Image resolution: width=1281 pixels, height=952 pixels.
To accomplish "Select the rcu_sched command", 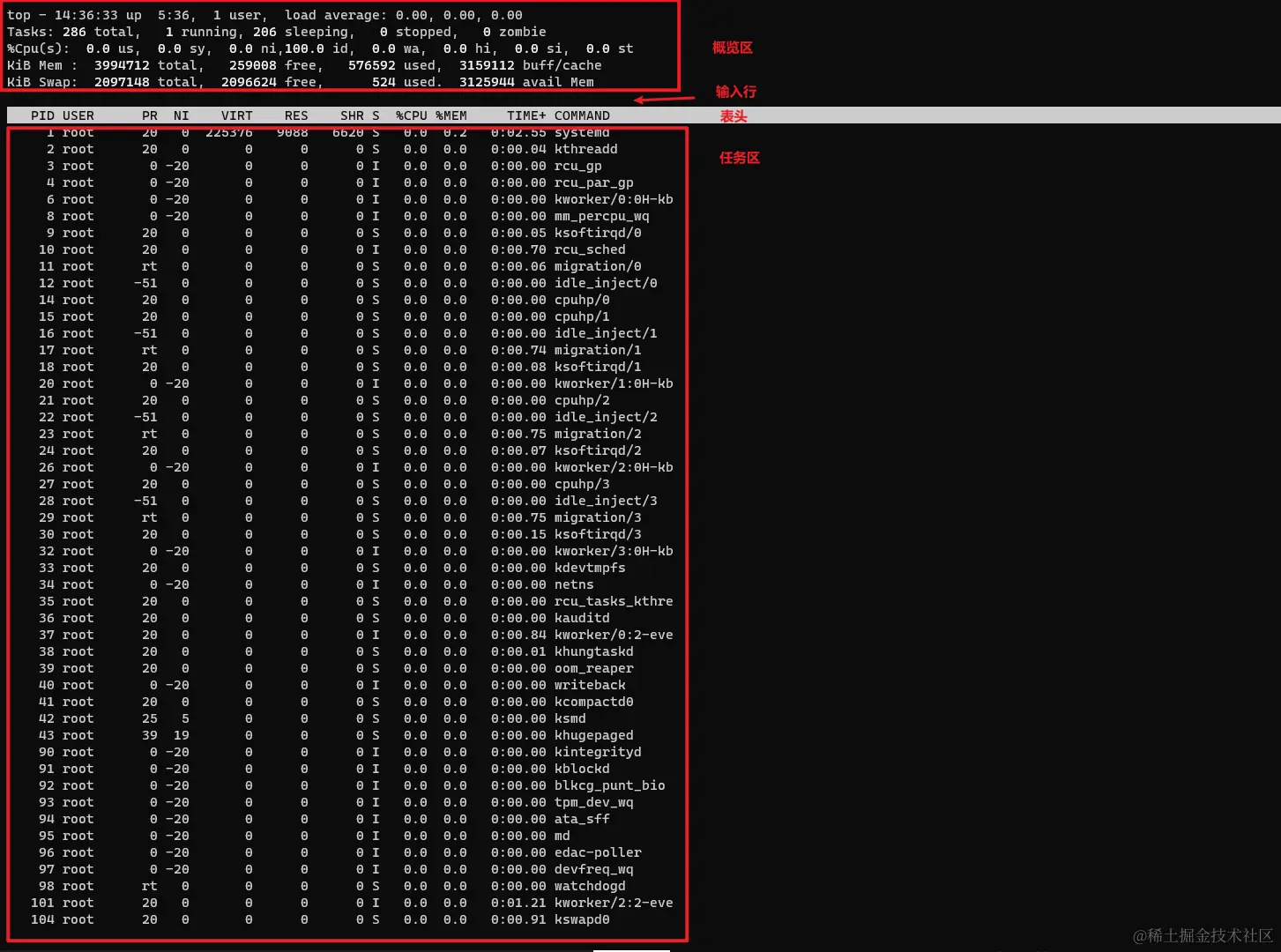I will click(590, 249).
